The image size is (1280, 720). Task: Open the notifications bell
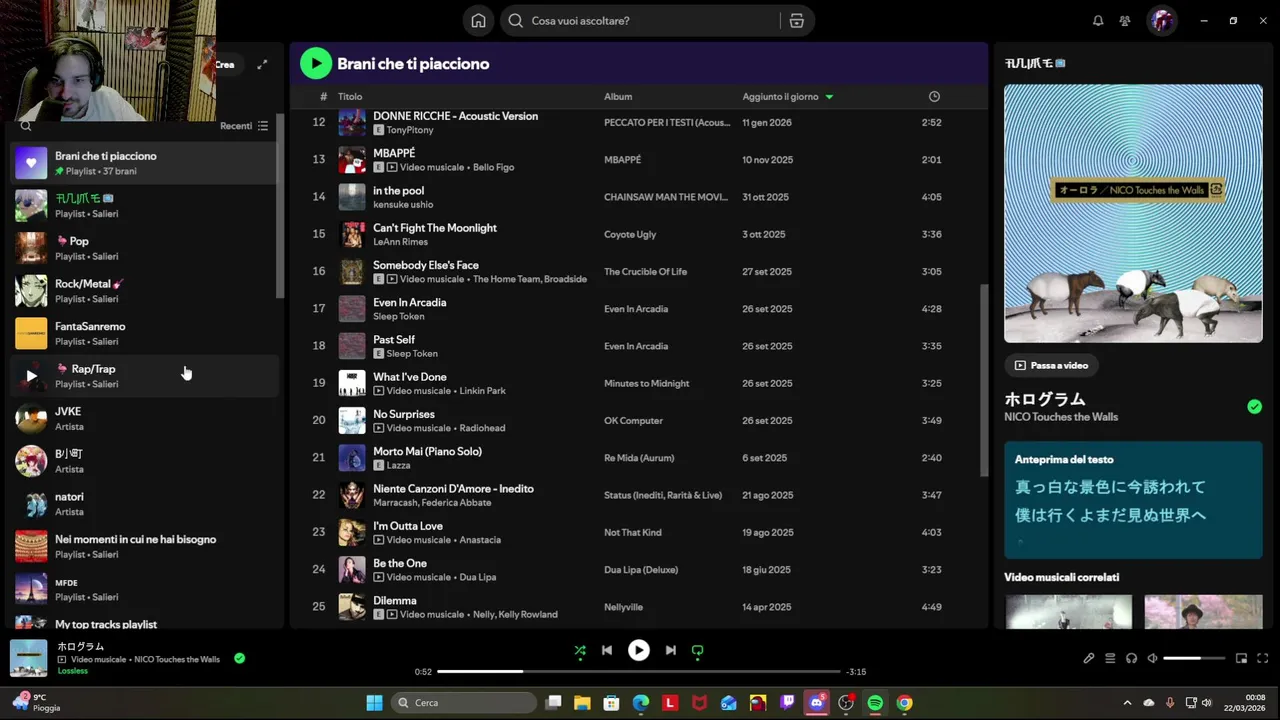click(x=1098, y=21)
